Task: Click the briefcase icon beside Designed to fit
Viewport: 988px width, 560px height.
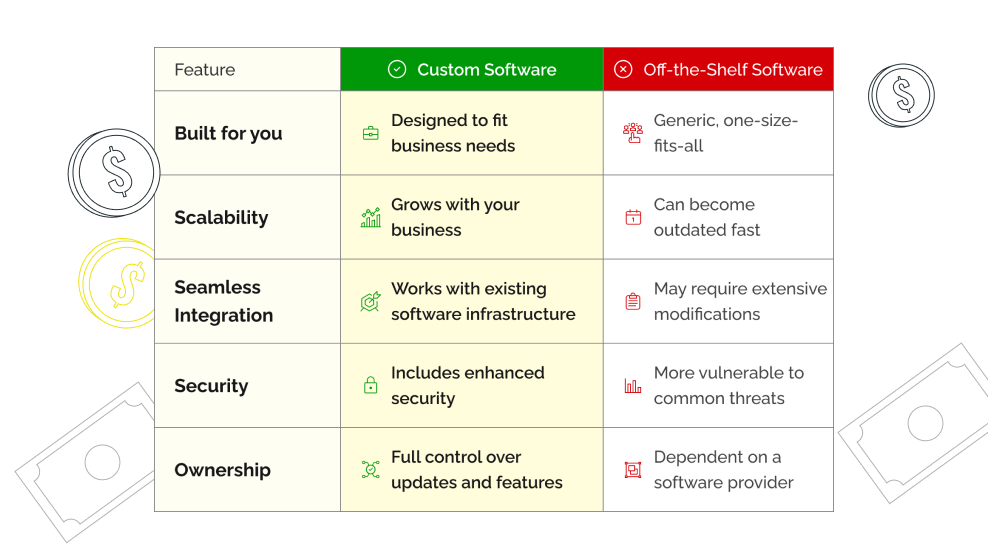Action: pos(371,133)
